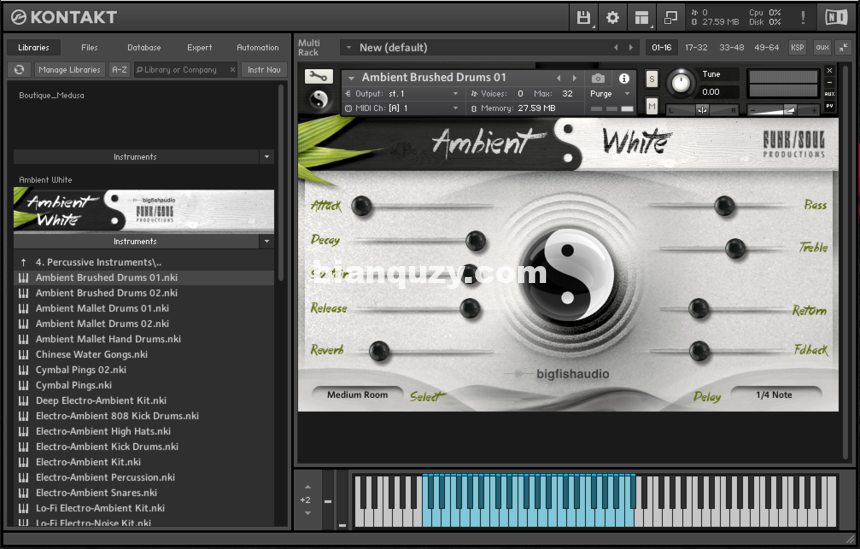Switch to the Expert tab
The height and width of the screenshot is (549, 860).
(x=199, y=48)
